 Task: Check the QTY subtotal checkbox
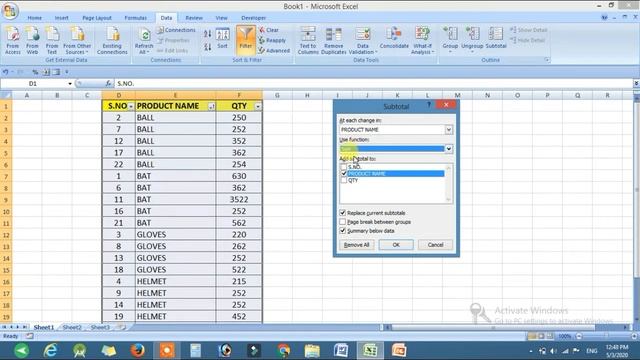point(344,180)
